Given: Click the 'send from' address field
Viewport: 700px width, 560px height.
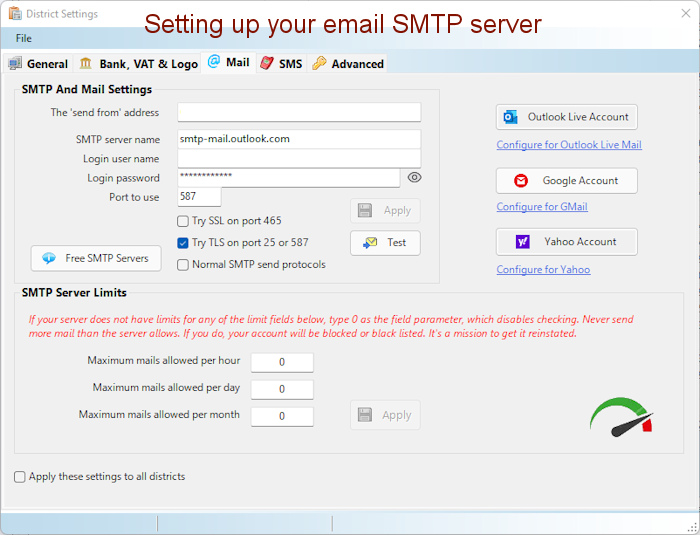Looking at the screenshot, I should pyautogui.click(x=299, y=112).
